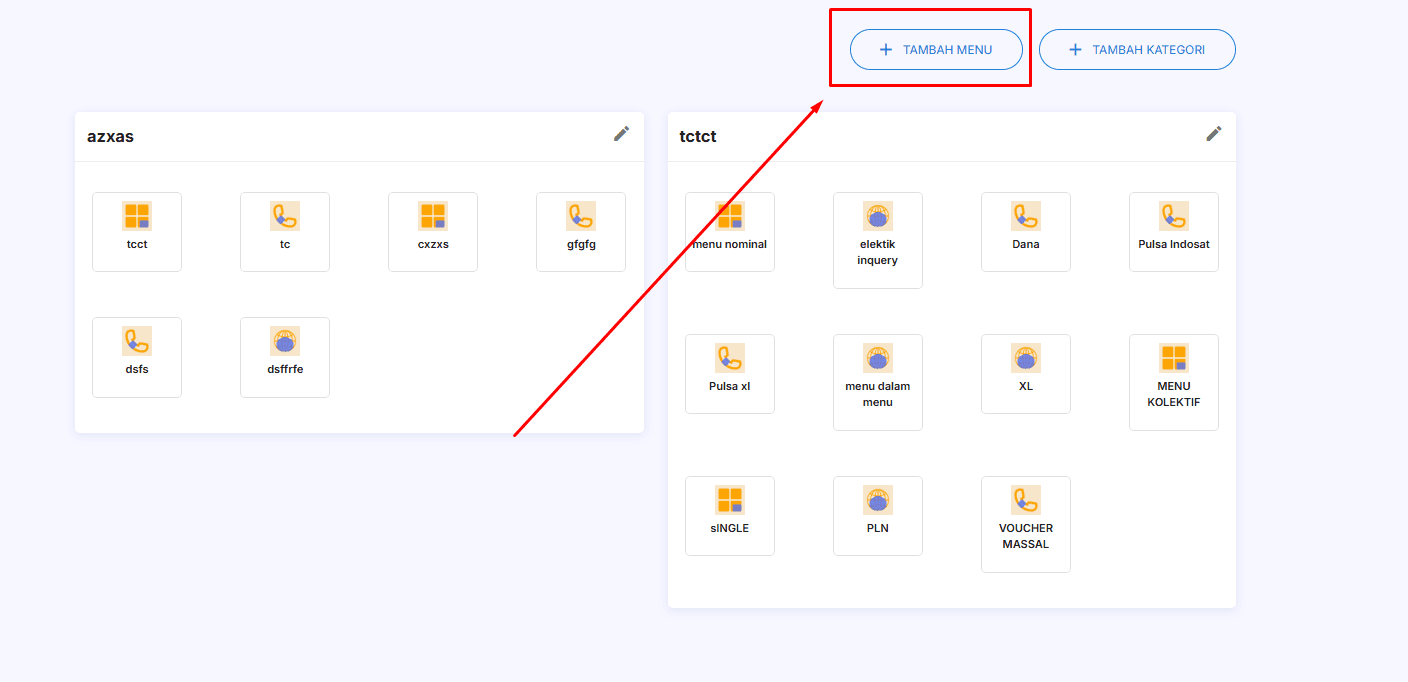
Task: Click the Tambah Kategori button
Action: click(x=1137, y=50)
